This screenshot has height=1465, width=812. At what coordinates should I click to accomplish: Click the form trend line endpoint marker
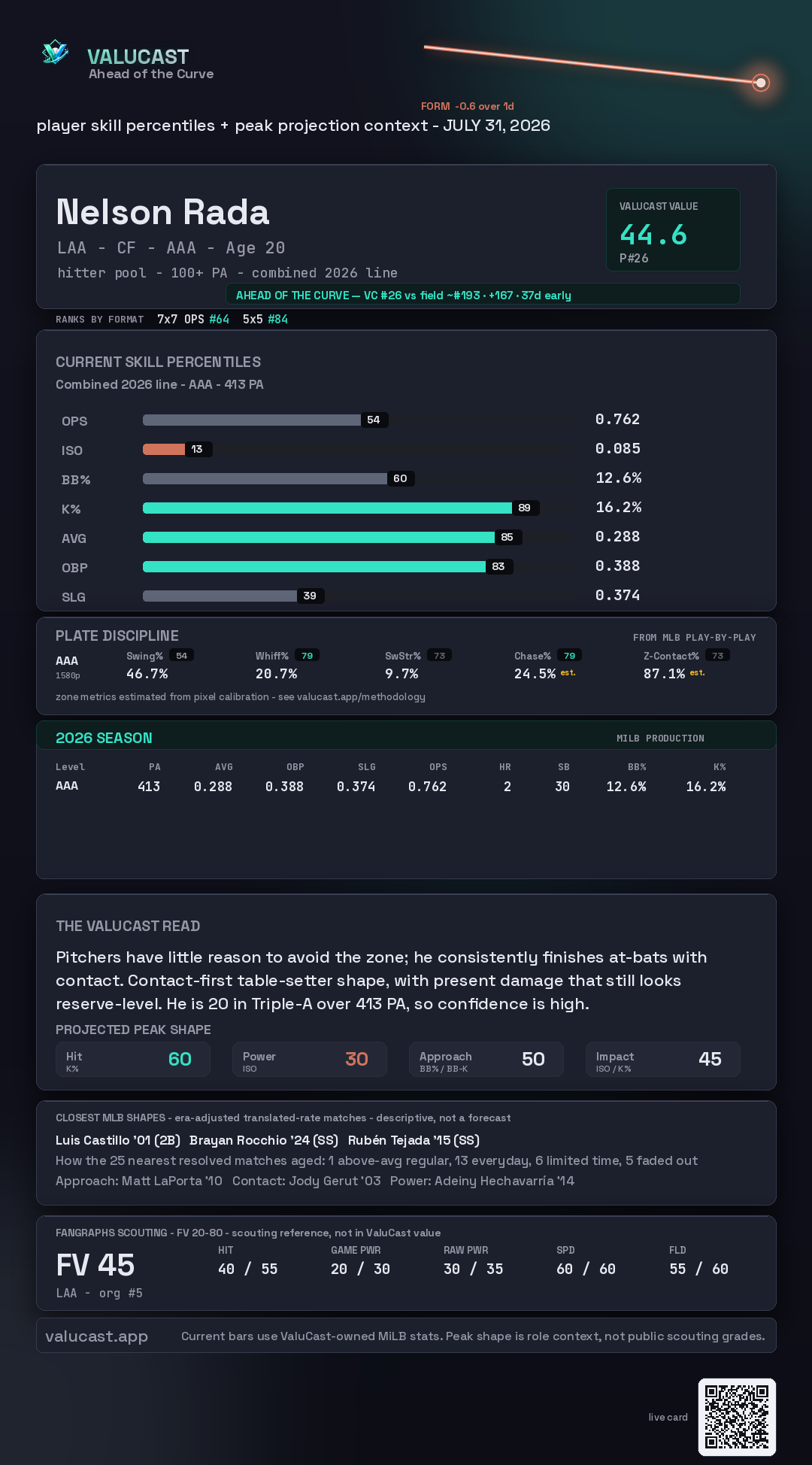761,83
